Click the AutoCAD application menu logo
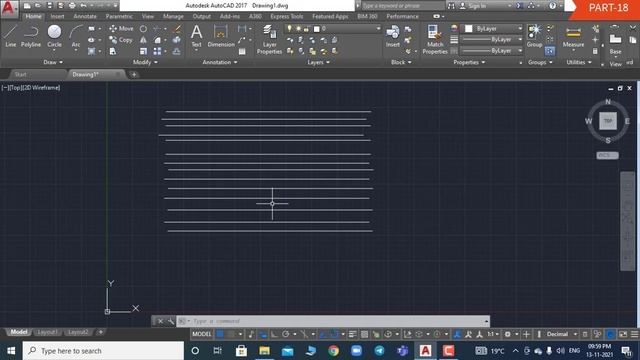The height and width of the screenshot is (360, 640). pyautogui.click(x=9, y=8)
